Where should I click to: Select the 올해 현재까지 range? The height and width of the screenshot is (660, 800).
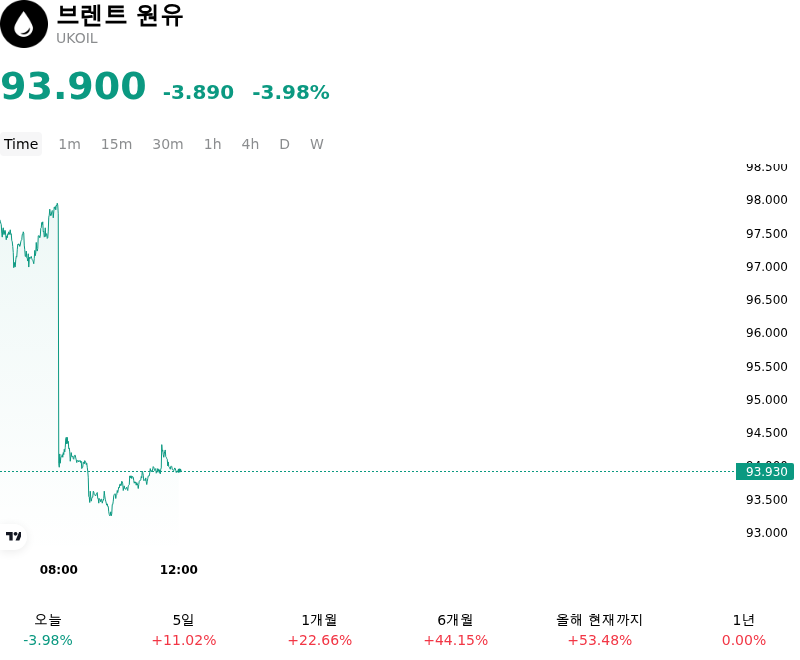click(599, 630)
